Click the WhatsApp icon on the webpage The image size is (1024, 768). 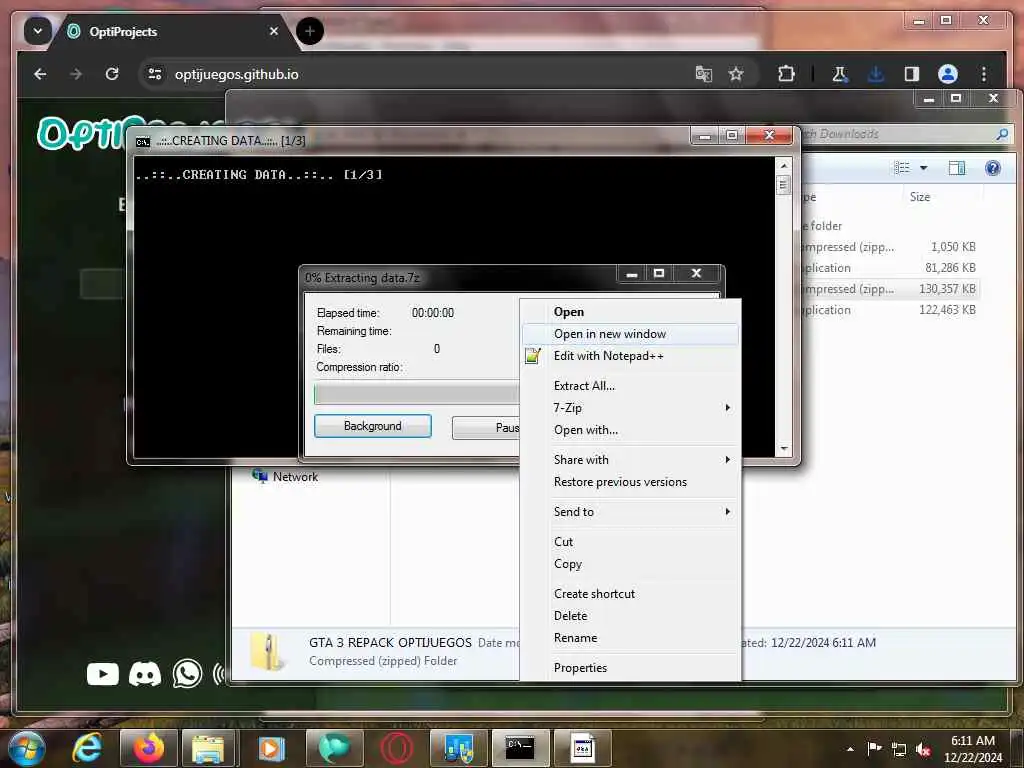point(187,674)
